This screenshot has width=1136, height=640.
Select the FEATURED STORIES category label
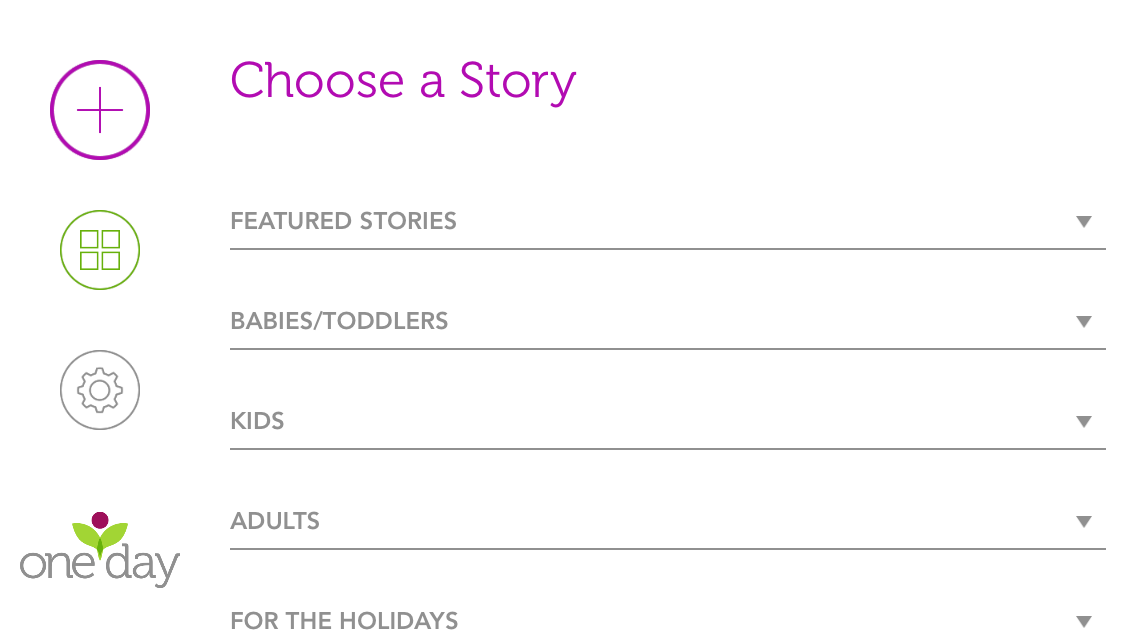[343, 221]
